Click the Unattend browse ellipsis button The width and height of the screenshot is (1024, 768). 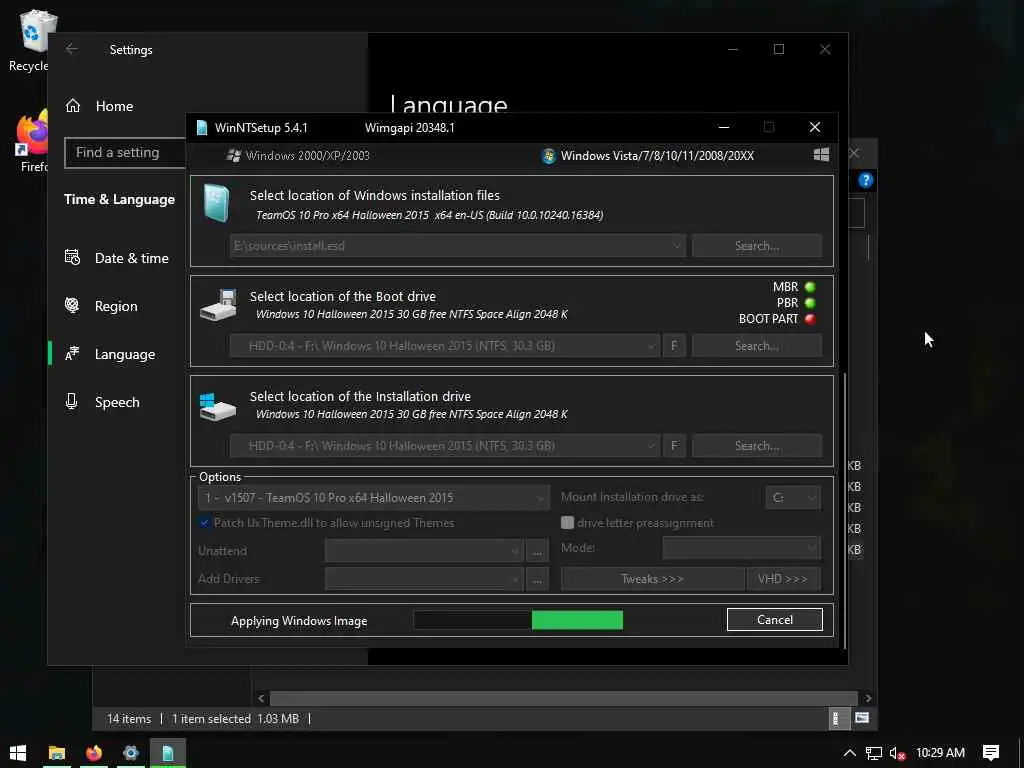click(537, 551)
